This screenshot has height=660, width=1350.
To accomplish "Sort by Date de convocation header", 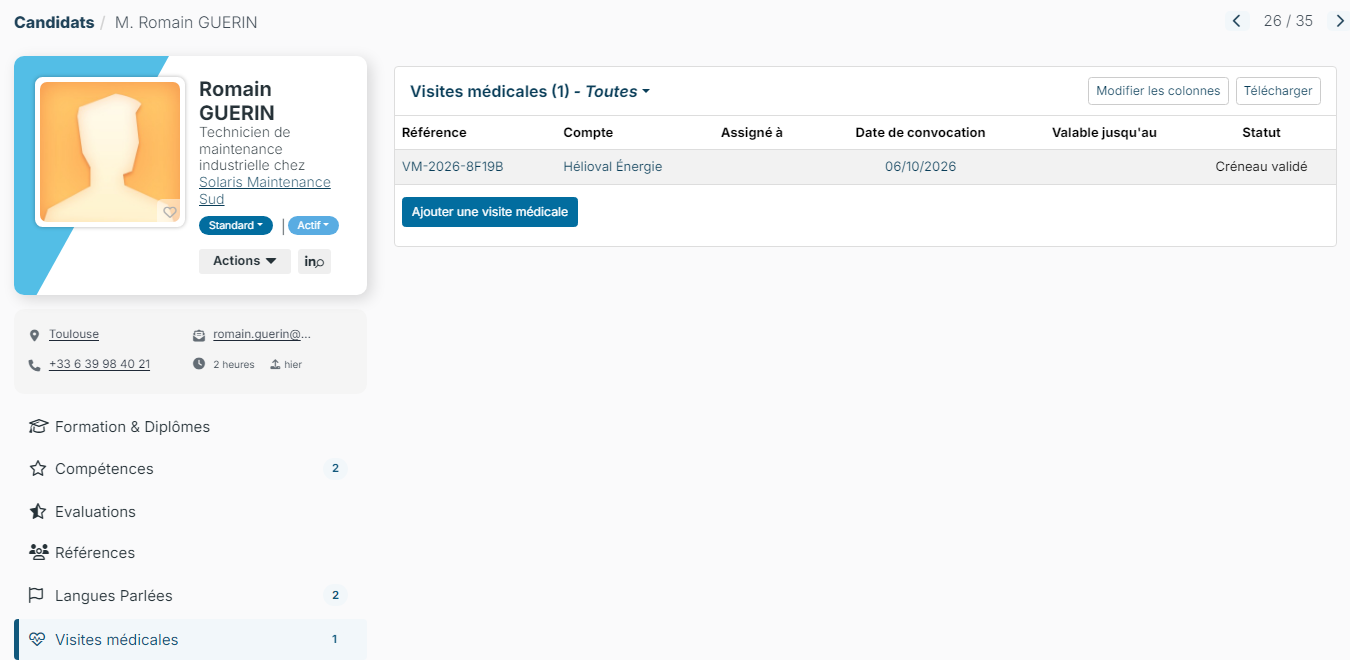I will [x=920, y=132].
